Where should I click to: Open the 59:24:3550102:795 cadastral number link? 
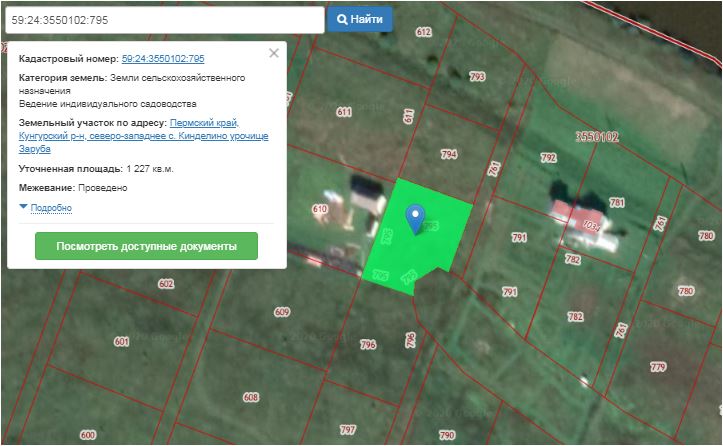[163, 59]
